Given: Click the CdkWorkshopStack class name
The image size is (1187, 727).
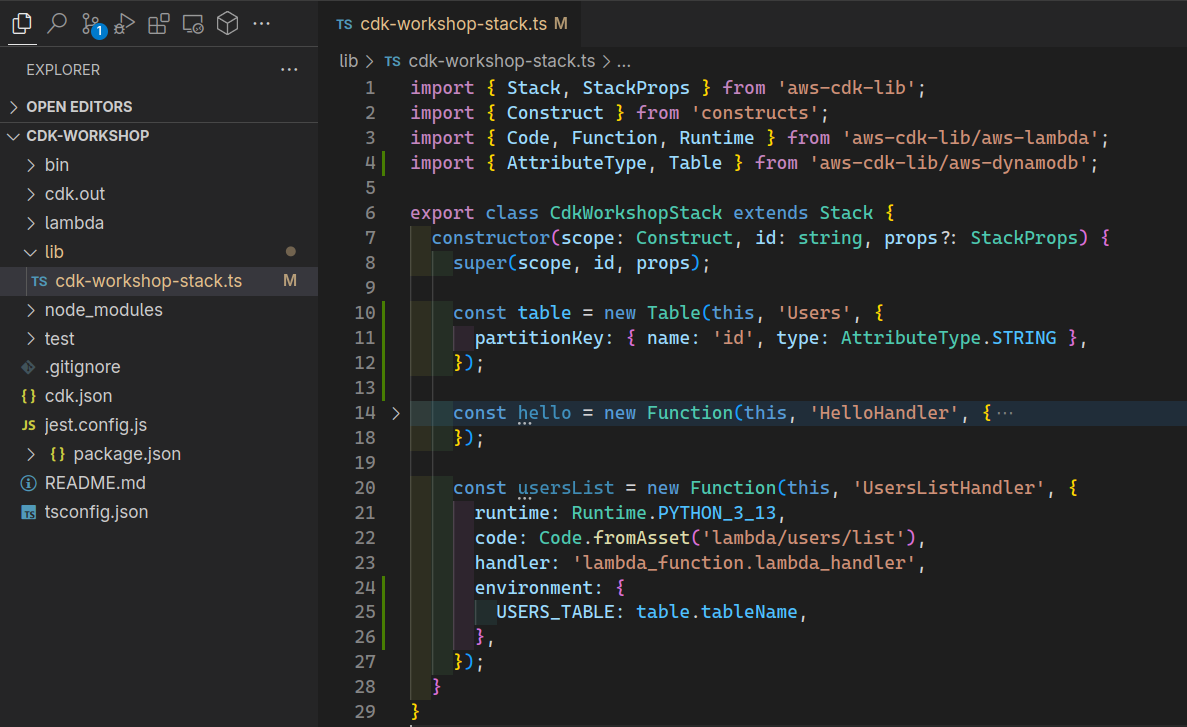Looking at the screenshot, I should click(x=636, y=214).
